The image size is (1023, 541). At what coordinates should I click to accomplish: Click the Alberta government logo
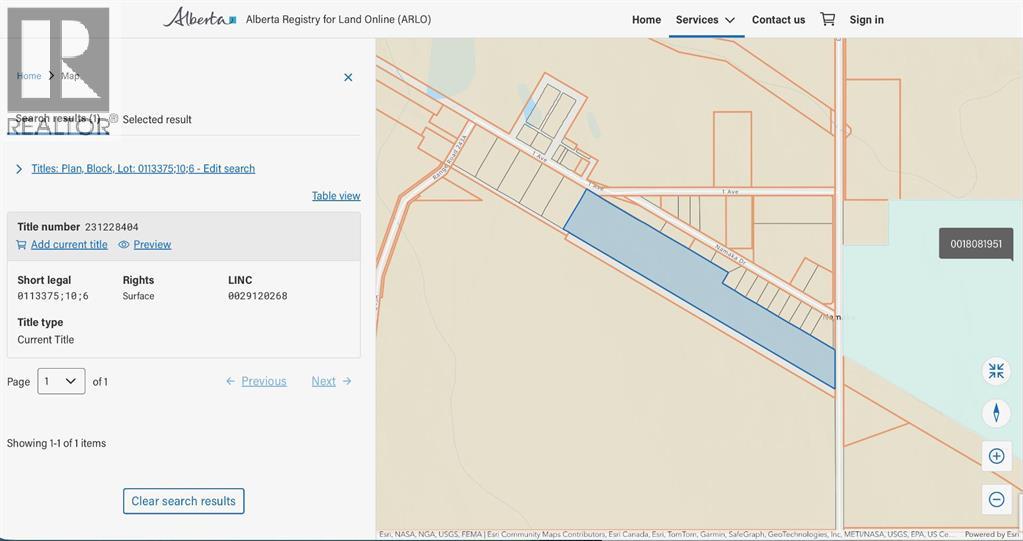tap(200, 18)
